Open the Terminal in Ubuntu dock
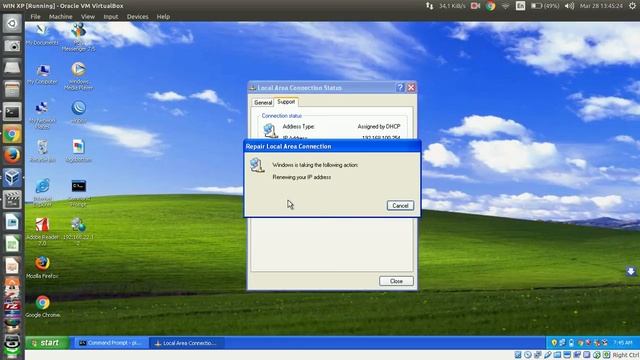The height and width of the screenshot is (360, 640). pos(12,112)
